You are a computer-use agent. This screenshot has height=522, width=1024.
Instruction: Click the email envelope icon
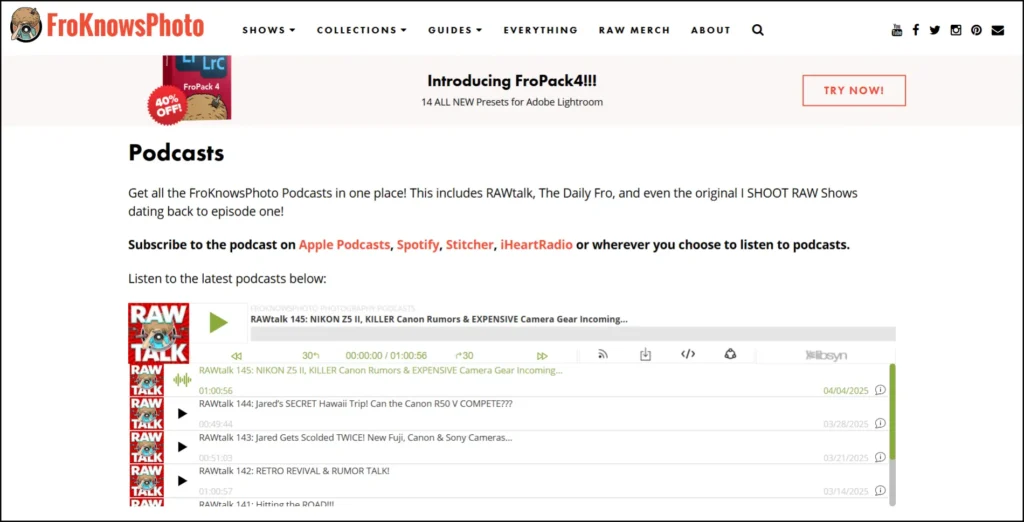point(997,30)
